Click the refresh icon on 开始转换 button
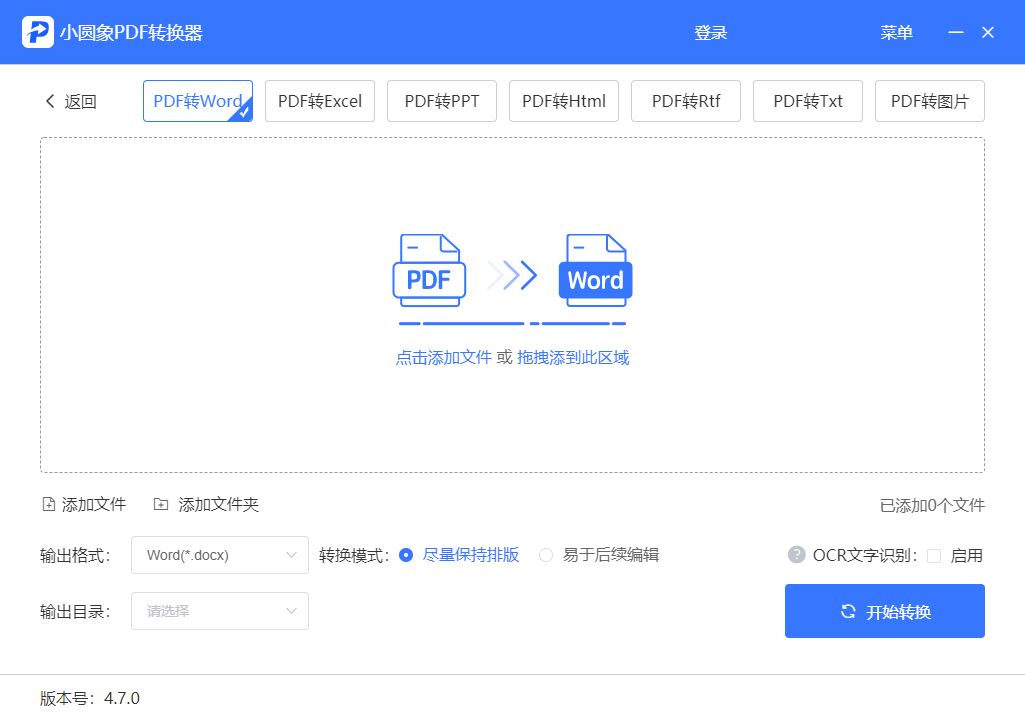 (848, 611)
